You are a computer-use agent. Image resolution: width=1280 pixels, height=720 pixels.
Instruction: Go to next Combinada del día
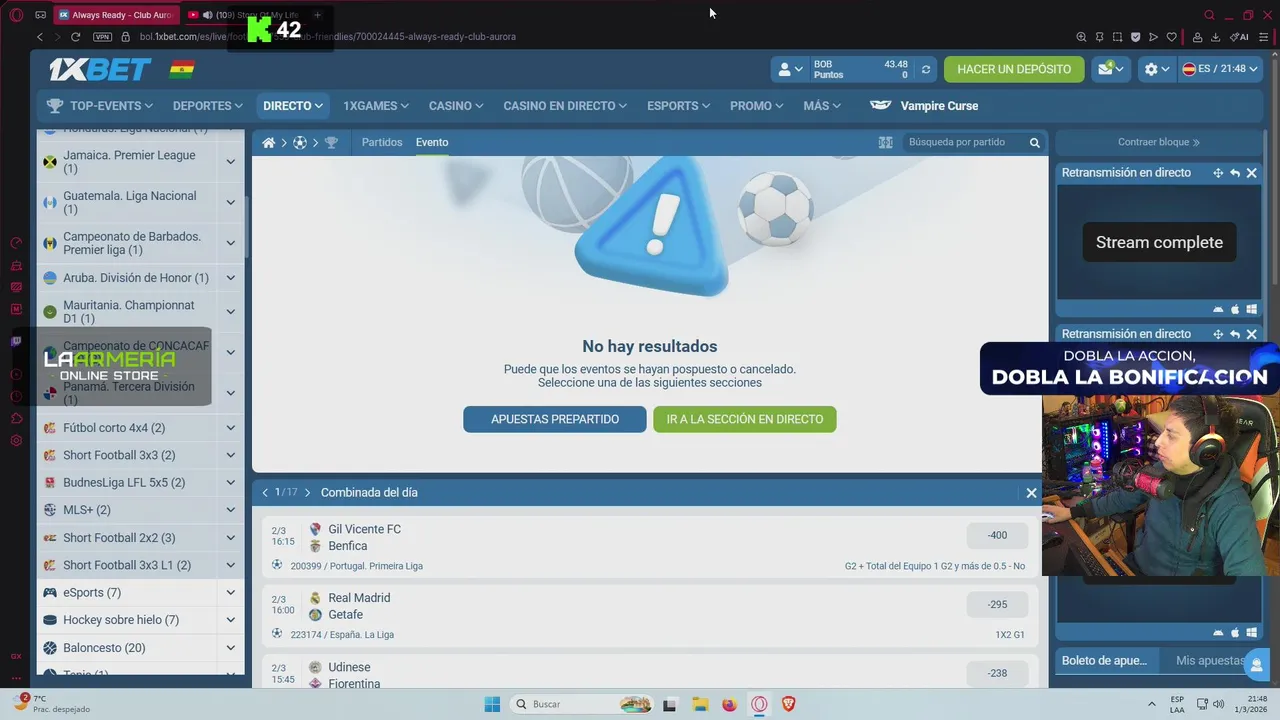point(307,493)
